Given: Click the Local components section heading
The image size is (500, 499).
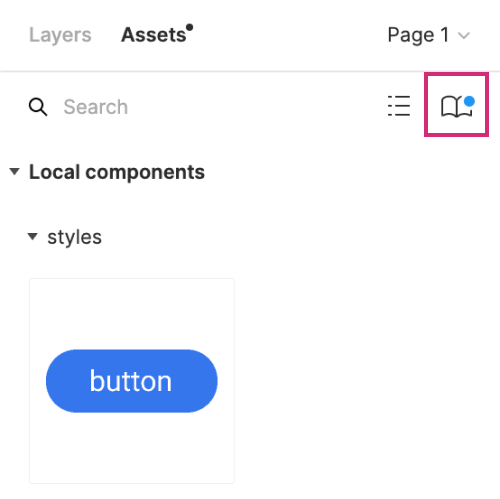Looking at the screenshot, I should [x=117, y=172].
